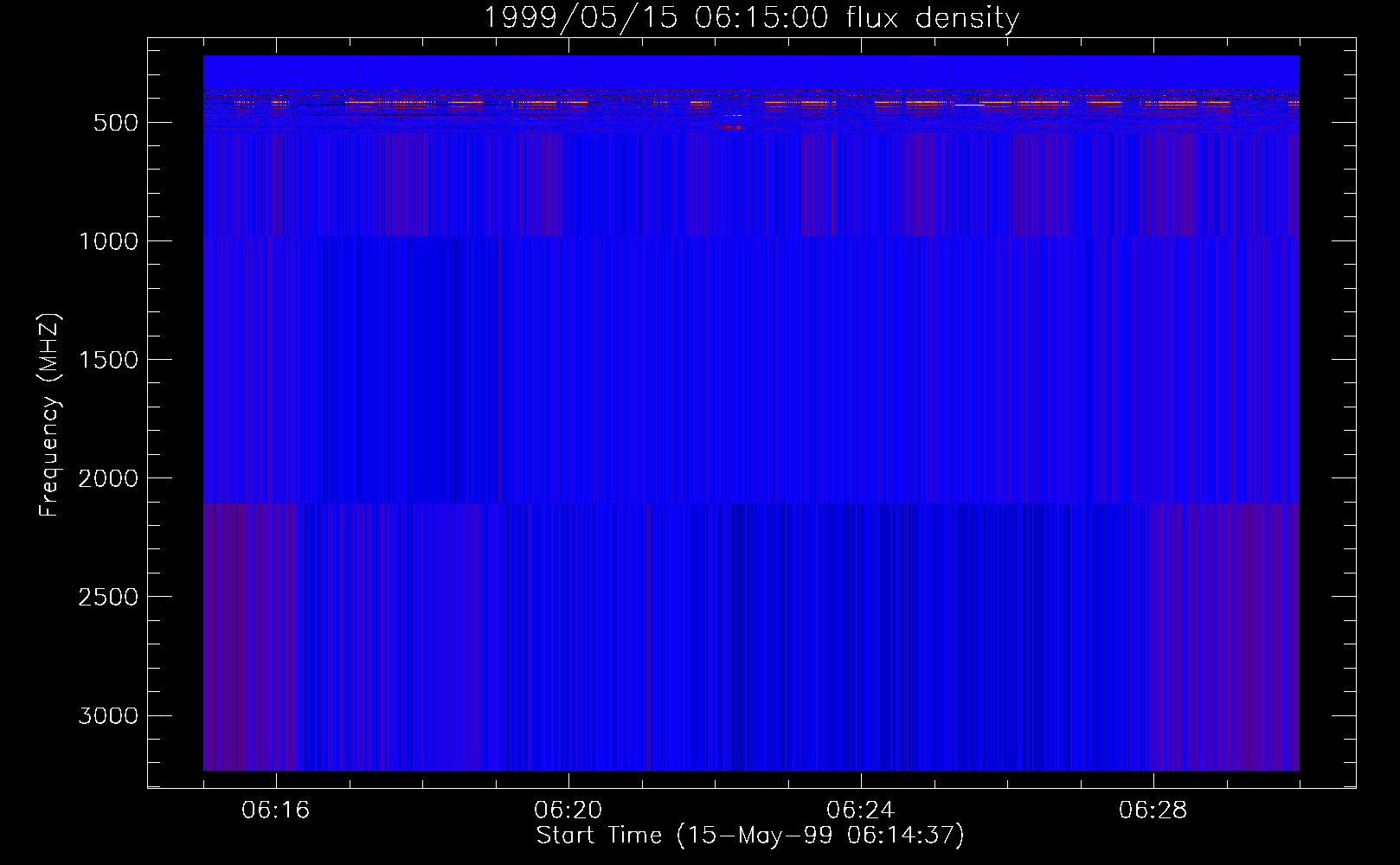The width and height of the screenshot is (1400, 865).
Task: Click the 'Frequency (MHZ)' axis label
Action: point(50,415)
